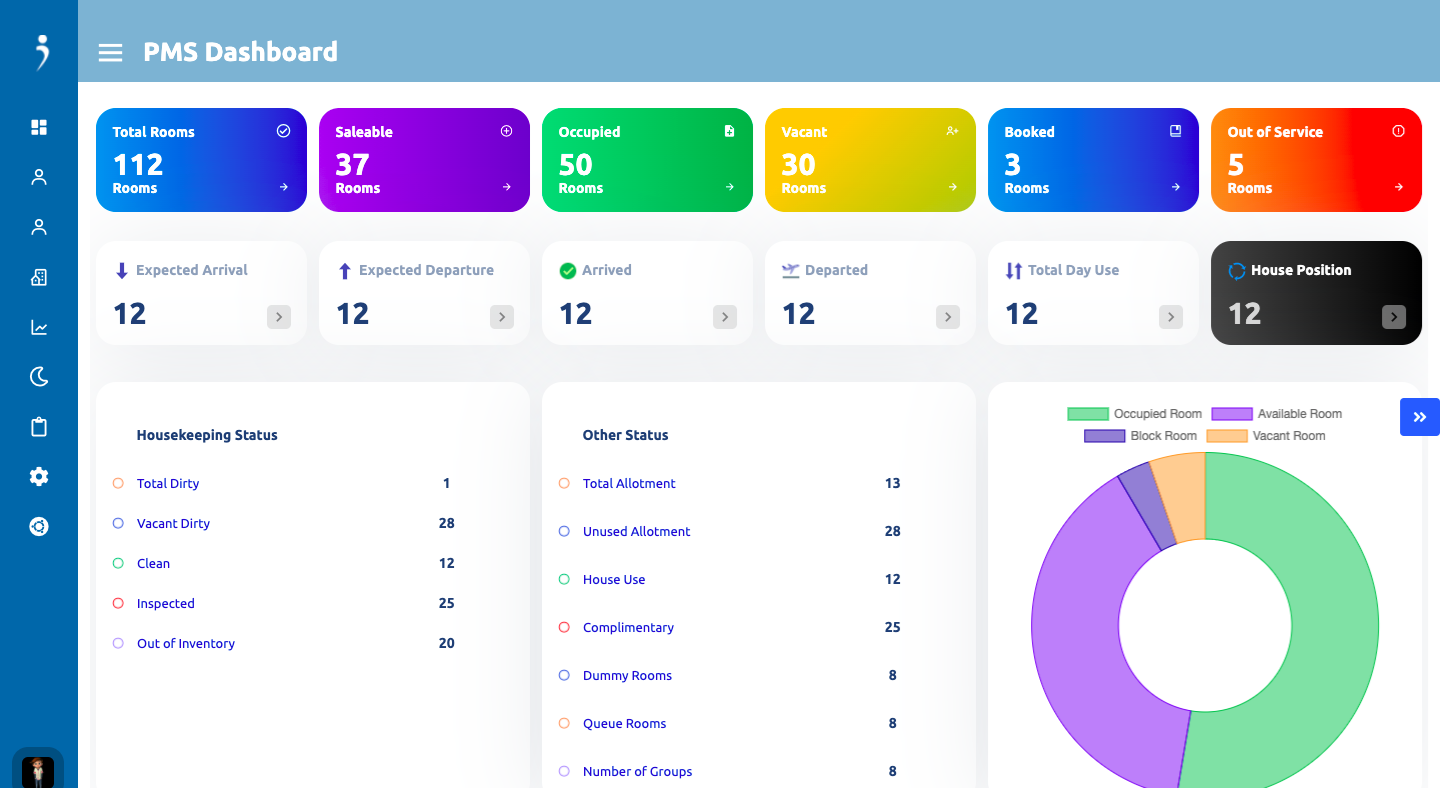
Task: Expand the Expected Arrival chevron button
Action: [279, 317]
